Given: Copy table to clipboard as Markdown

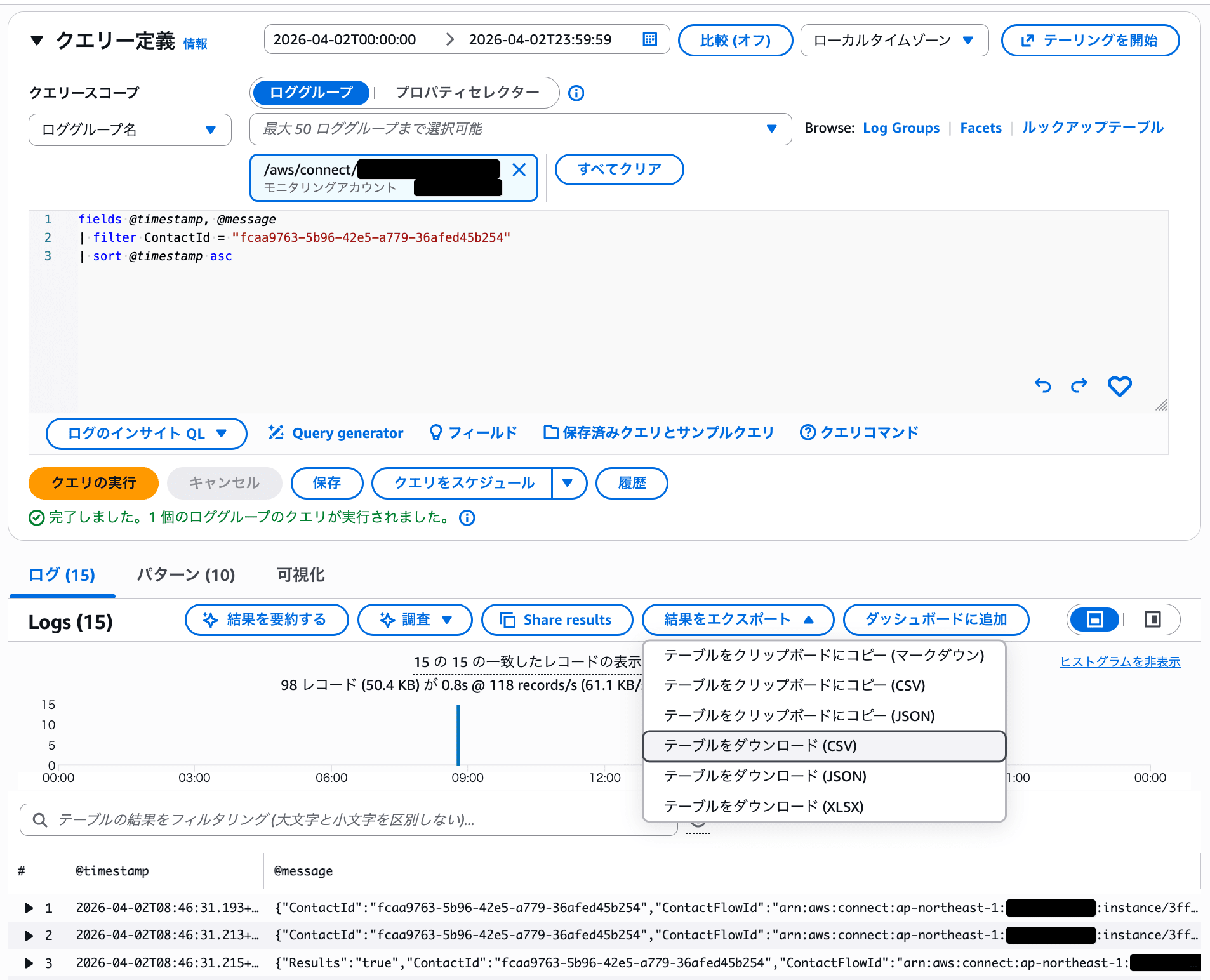Looking at the screenshot, I should (824, 655).
